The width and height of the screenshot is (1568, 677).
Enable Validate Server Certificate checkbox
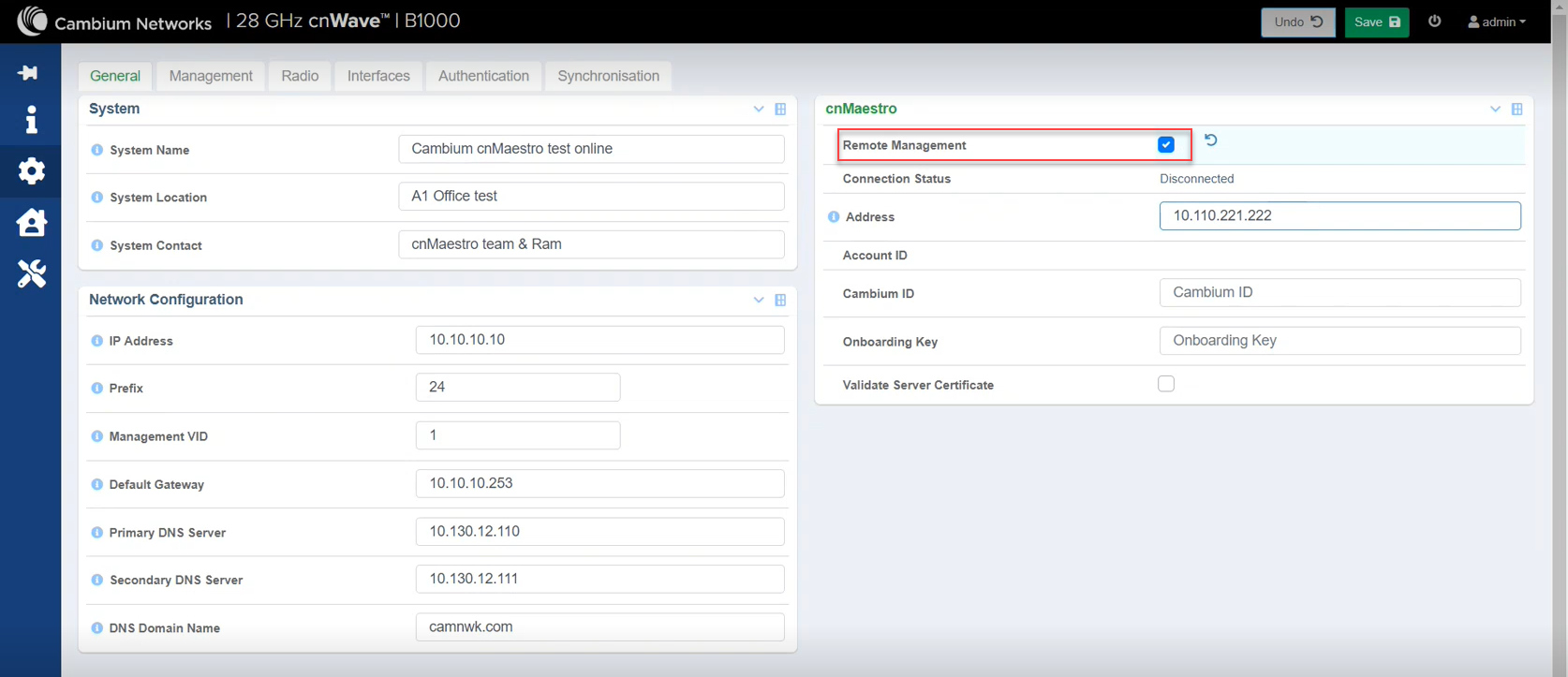coord(1166,384)
